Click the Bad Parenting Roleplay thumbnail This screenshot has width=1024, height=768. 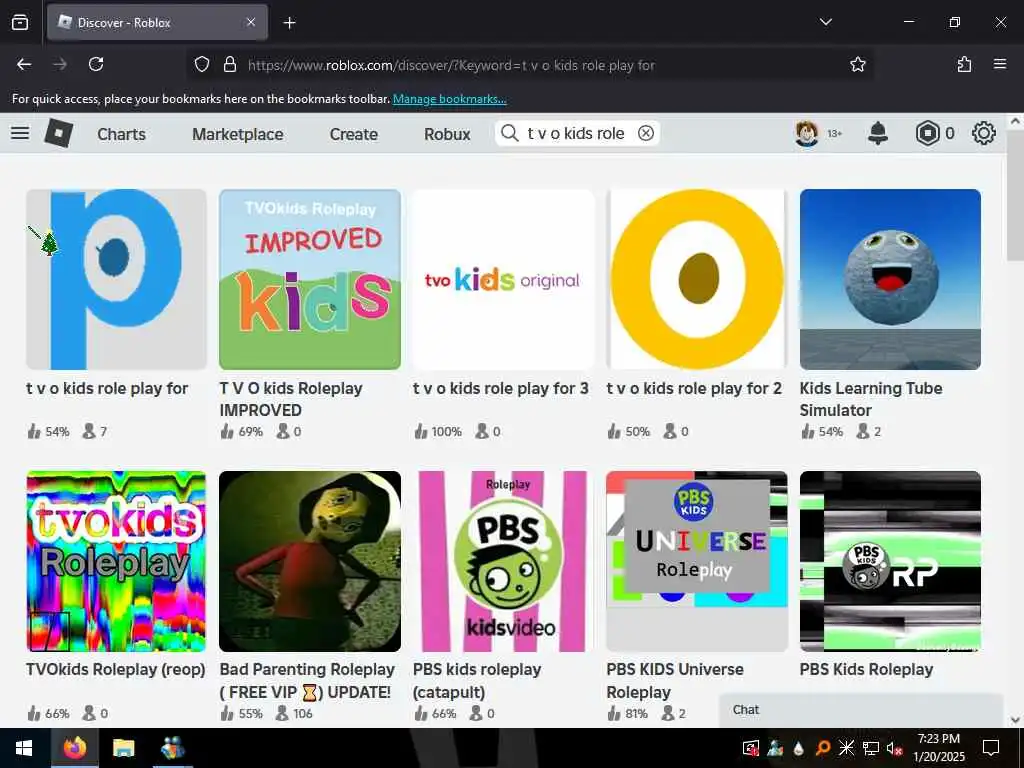click(310, 561)
